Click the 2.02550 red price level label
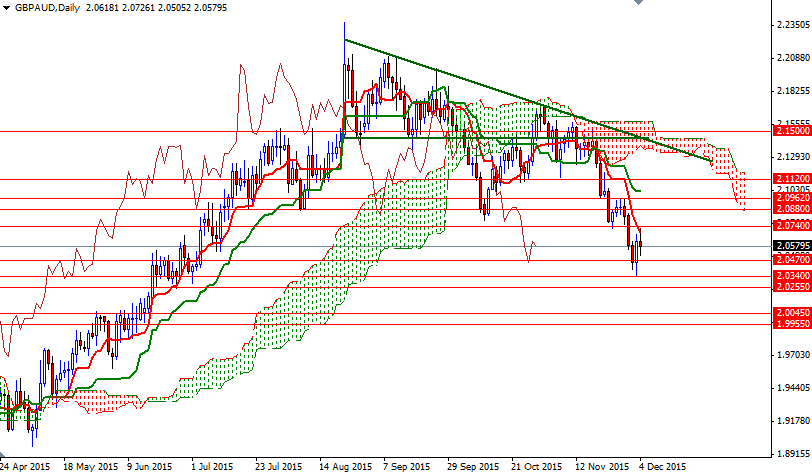812x474 pixels. click(792, 287)
